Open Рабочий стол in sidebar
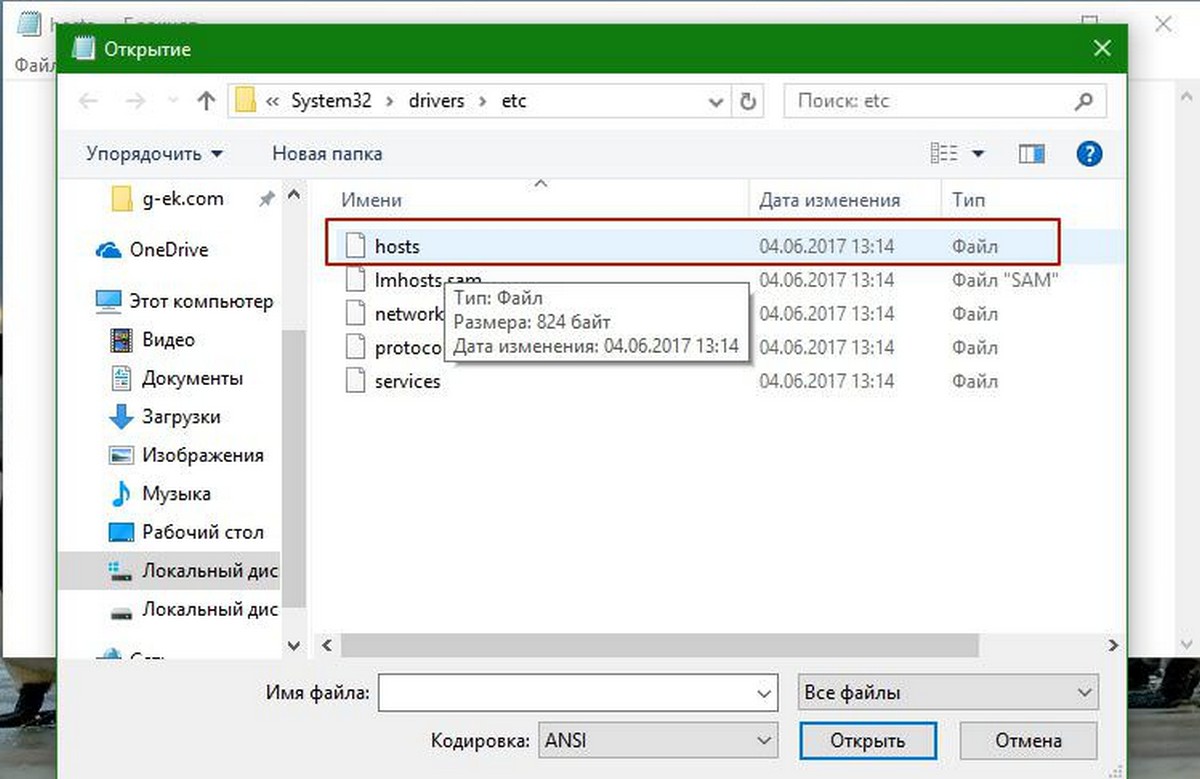The width and height of the screenshot is (1200, 779). pos(203,533)
